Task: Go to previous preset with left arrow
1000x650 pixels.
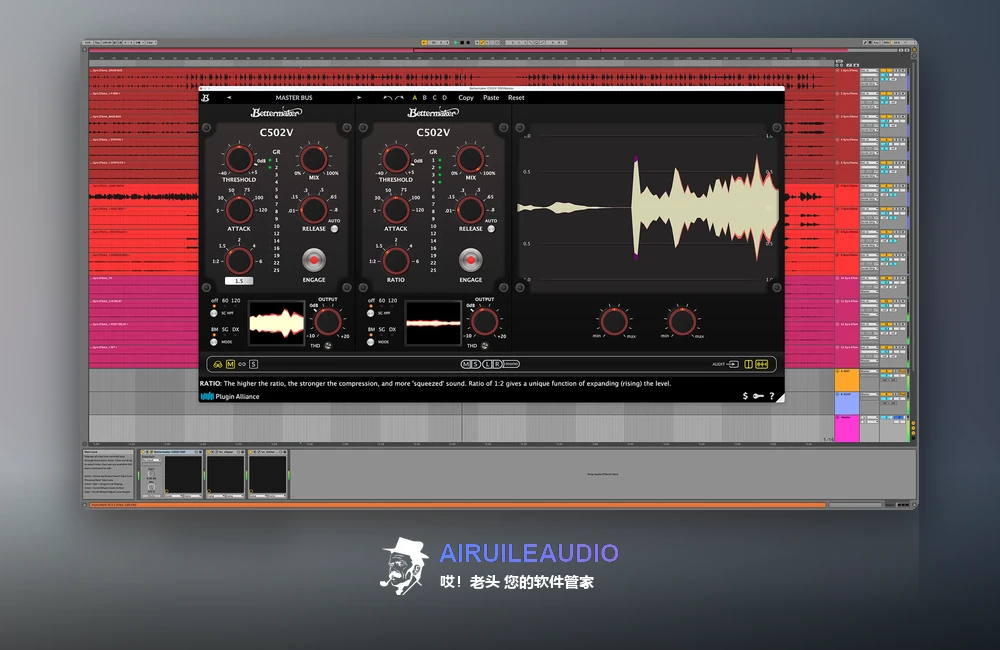Action: [x=229, y=98]
